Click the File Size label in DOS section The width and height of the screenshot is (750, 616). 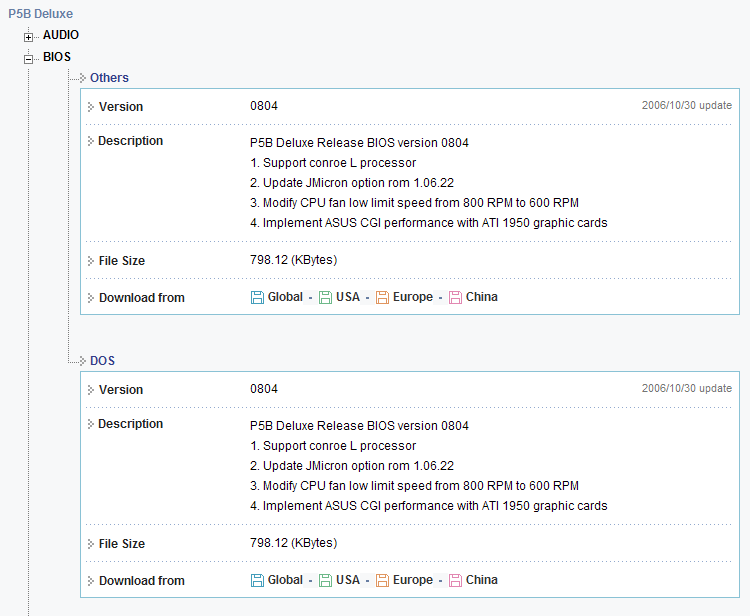(x=121, y=544)
